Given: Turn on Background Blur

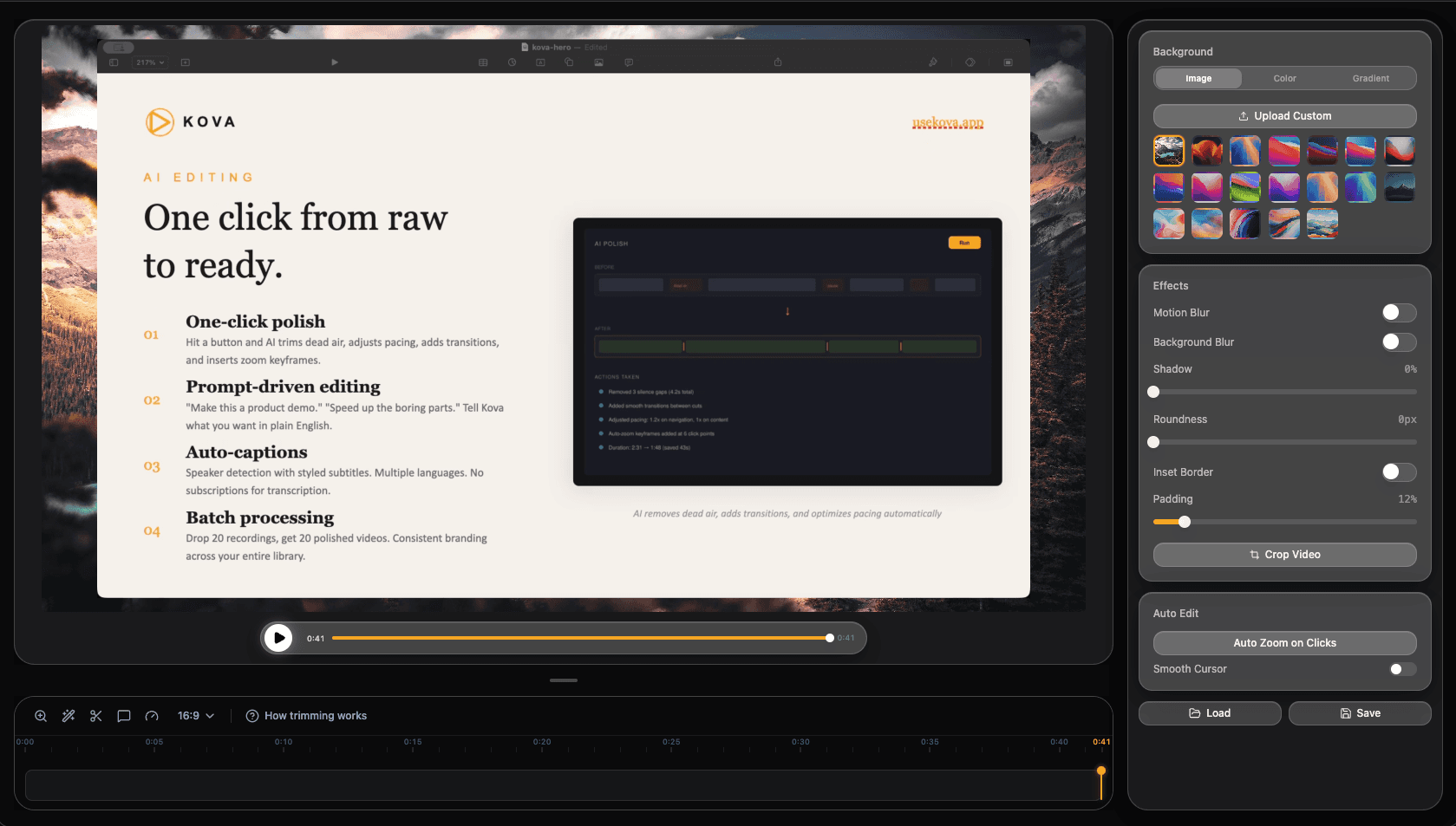Looking at the screenshot, I should 1398,341.
